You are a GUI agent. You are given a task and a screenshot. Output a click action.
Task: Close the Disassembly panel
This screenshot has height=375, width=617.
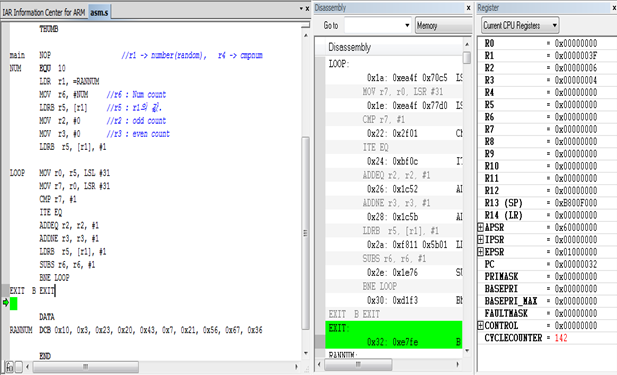pos(468,7)
